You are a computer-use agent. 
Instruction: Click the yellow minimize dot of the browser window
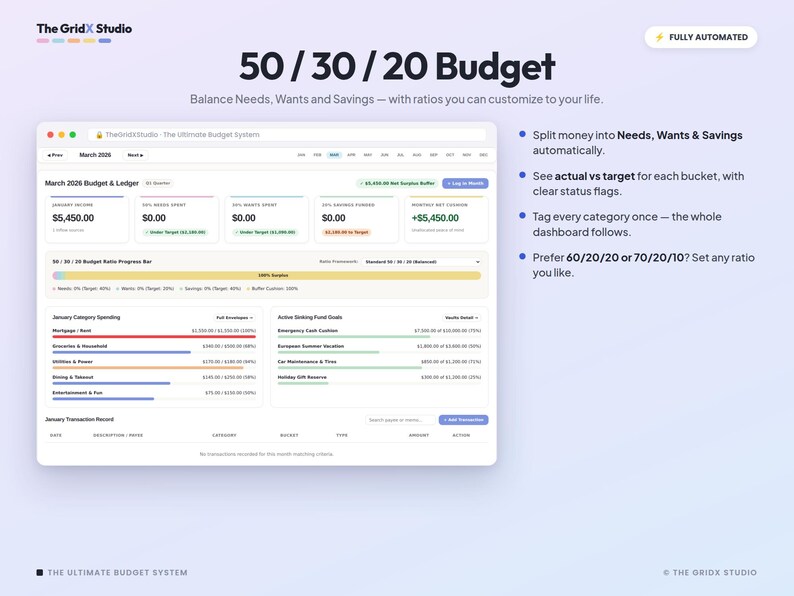pyautogui.click(x=61, y=135)
